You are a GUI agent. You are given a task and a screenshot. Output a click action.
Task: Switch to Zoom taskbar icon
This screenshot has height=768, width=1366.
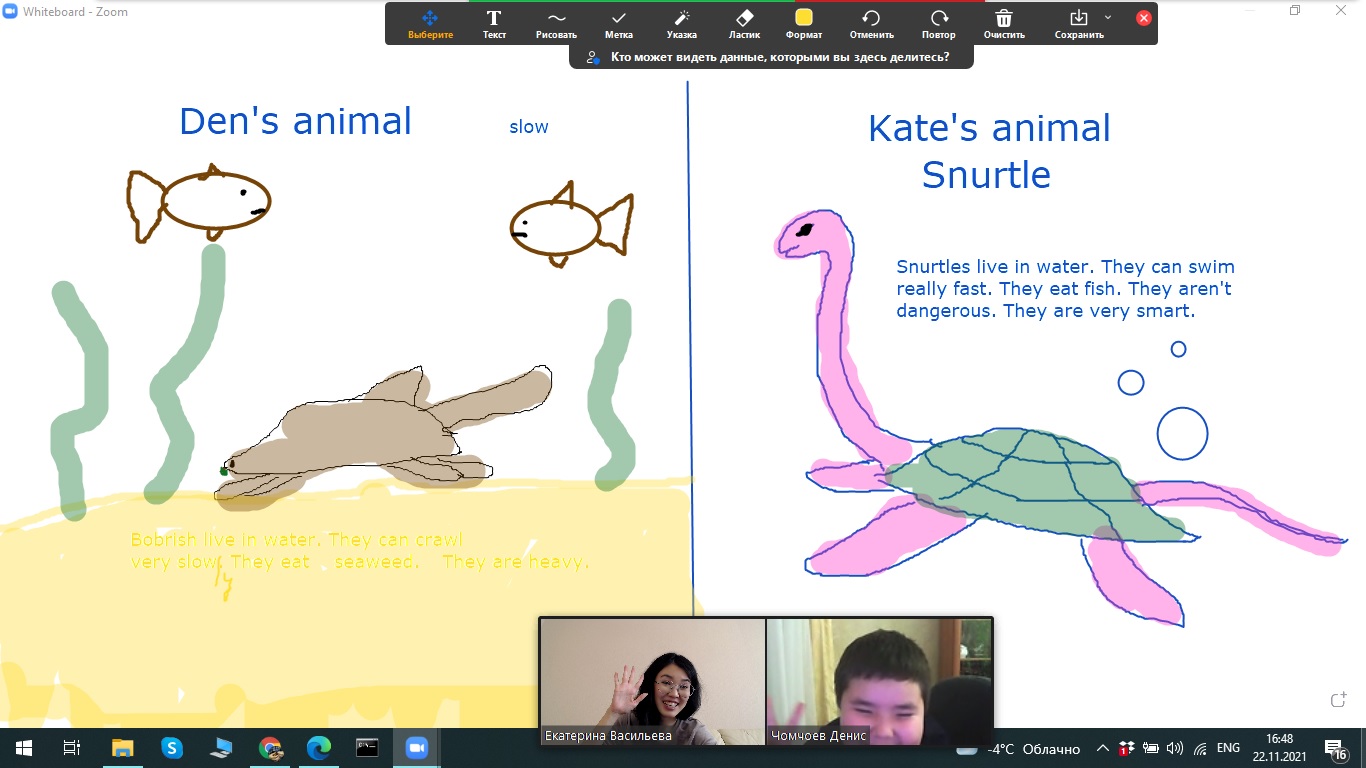416,748
